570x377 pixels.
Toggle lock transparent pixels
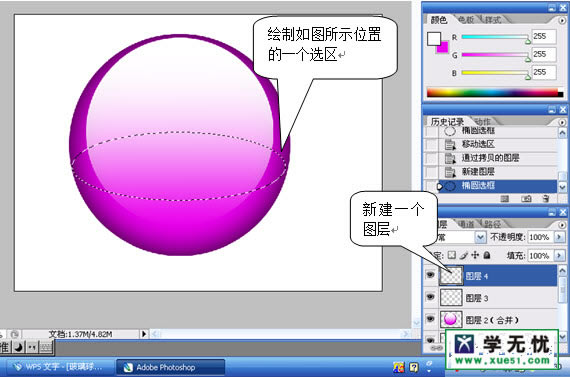pos(451,255)
